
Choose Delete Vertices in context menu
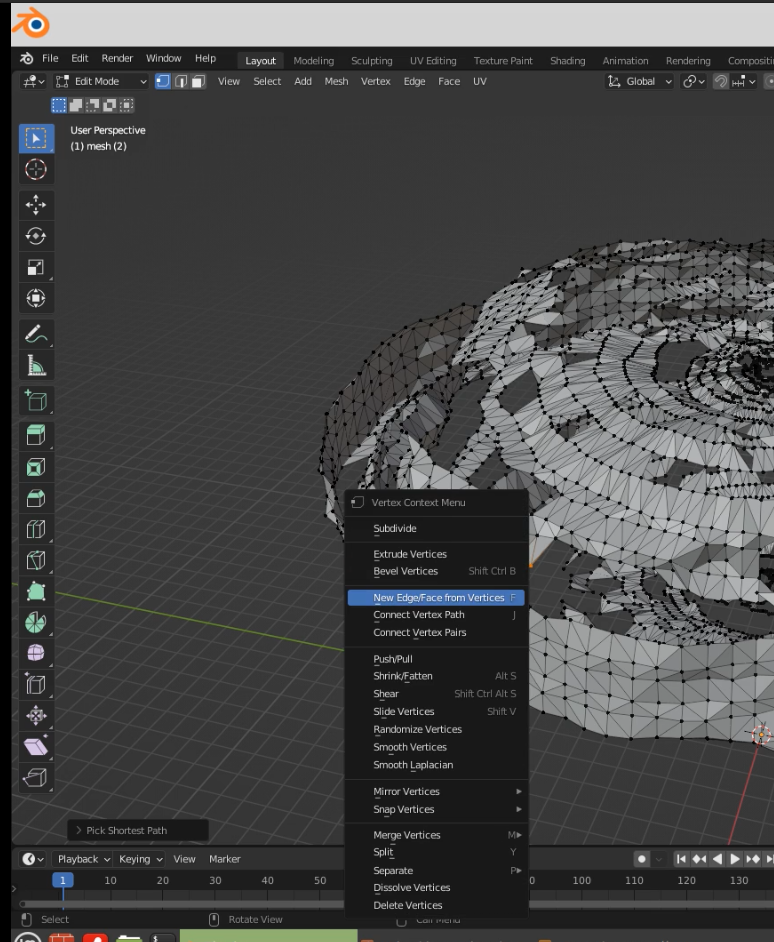click(407, 905)
